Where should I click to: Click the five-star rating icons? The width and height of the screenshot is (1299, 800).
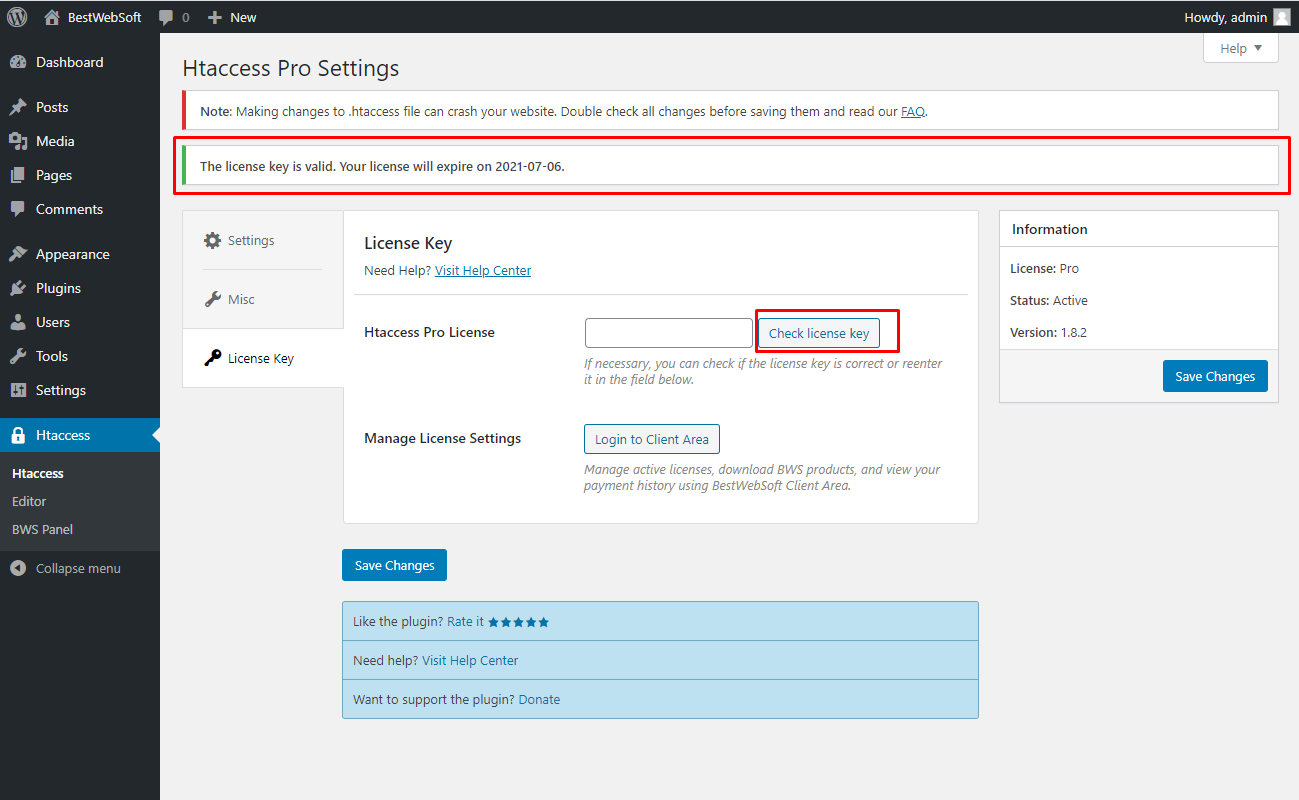pyautogui.click(x=519, y=622)
